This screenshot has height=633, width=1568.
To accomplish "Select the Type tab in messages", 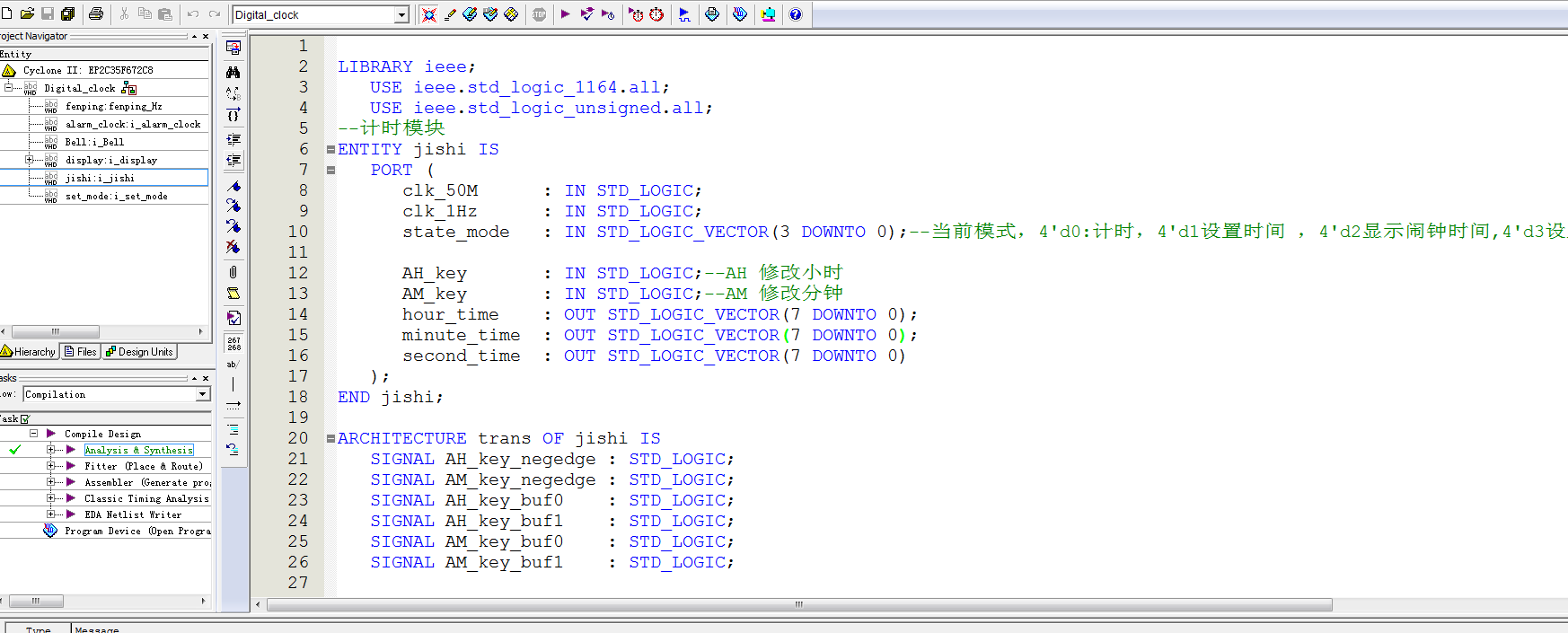I will point(38,629).
